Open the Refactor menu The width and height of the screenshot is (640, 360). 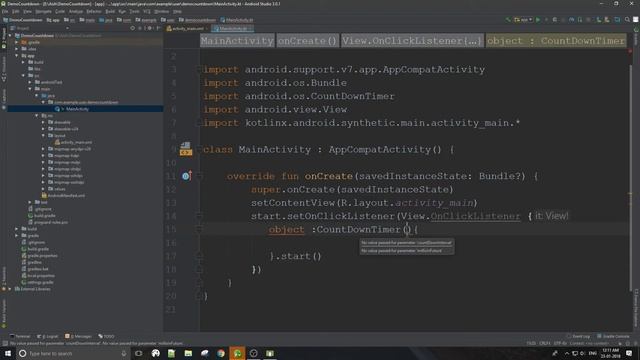(94, 11)
